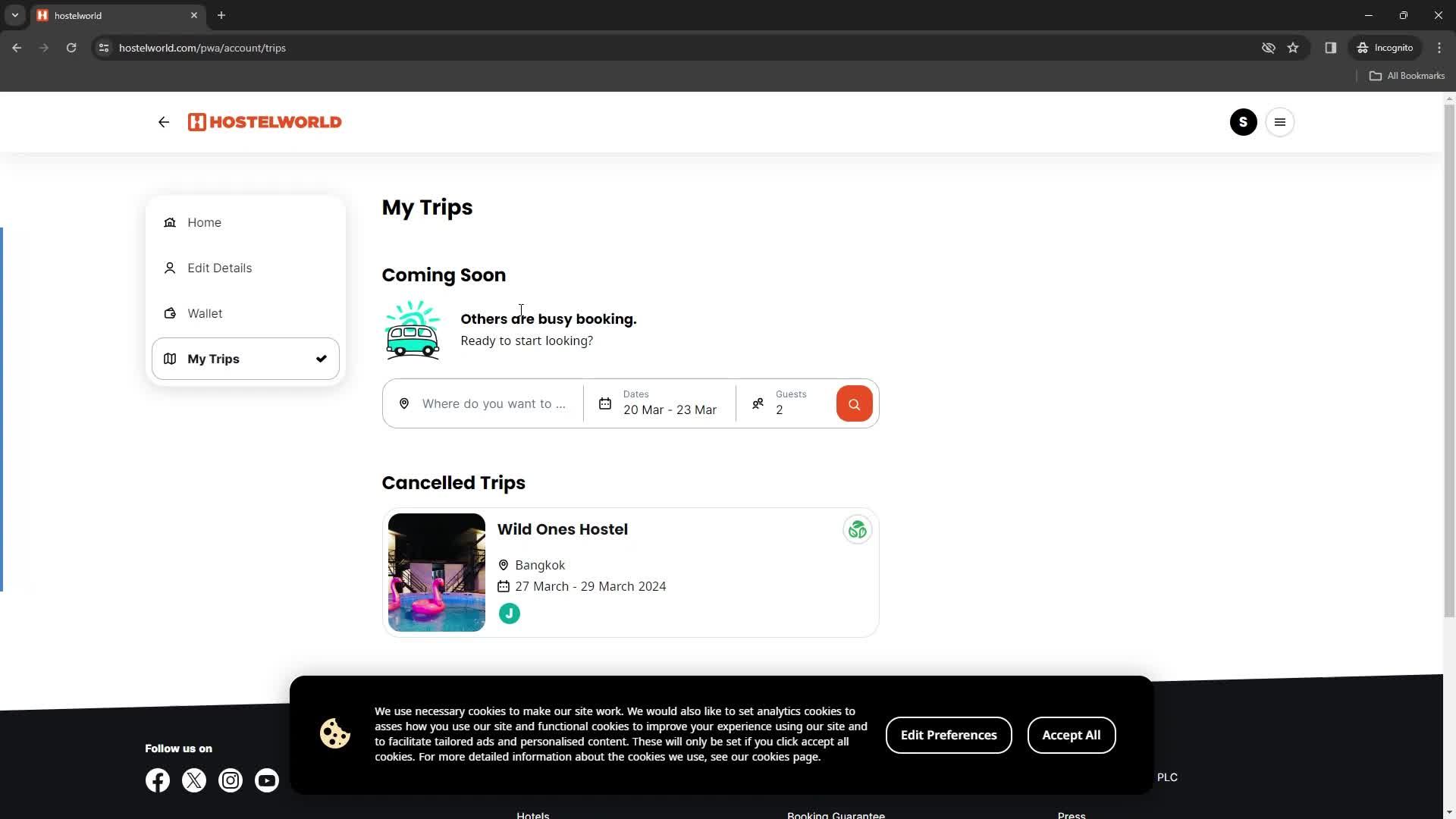Click the orange search button icon
This screenshot has width=1456, height=819.
(854, 402)
